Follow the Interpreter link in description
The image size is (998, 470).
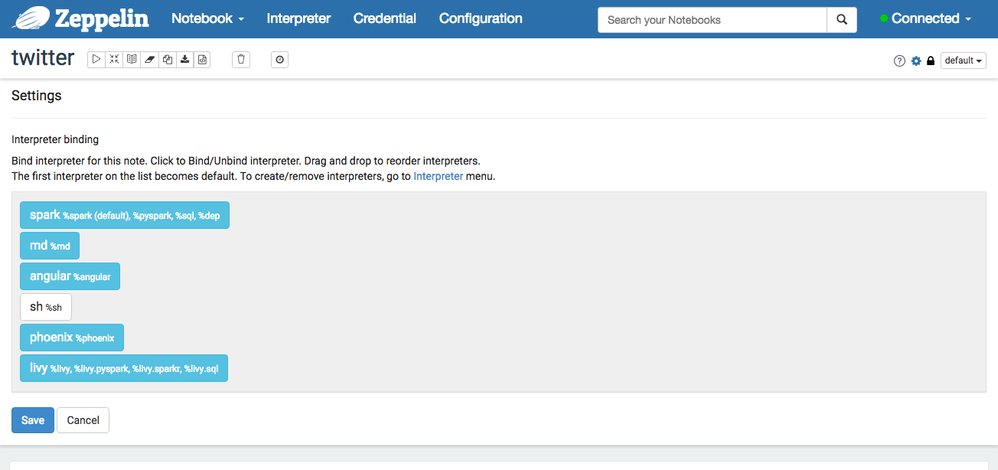click(x=438, y=176)
